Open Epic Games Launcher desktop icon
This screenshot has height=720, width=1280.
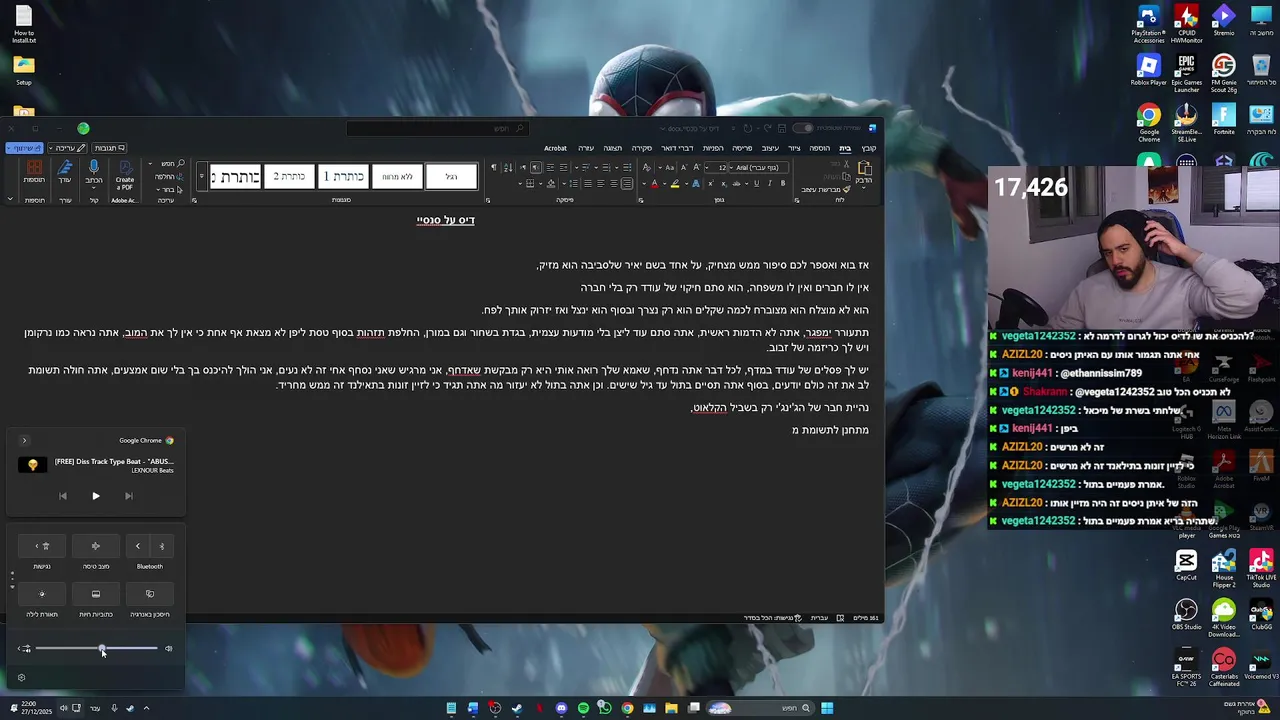1186,74
